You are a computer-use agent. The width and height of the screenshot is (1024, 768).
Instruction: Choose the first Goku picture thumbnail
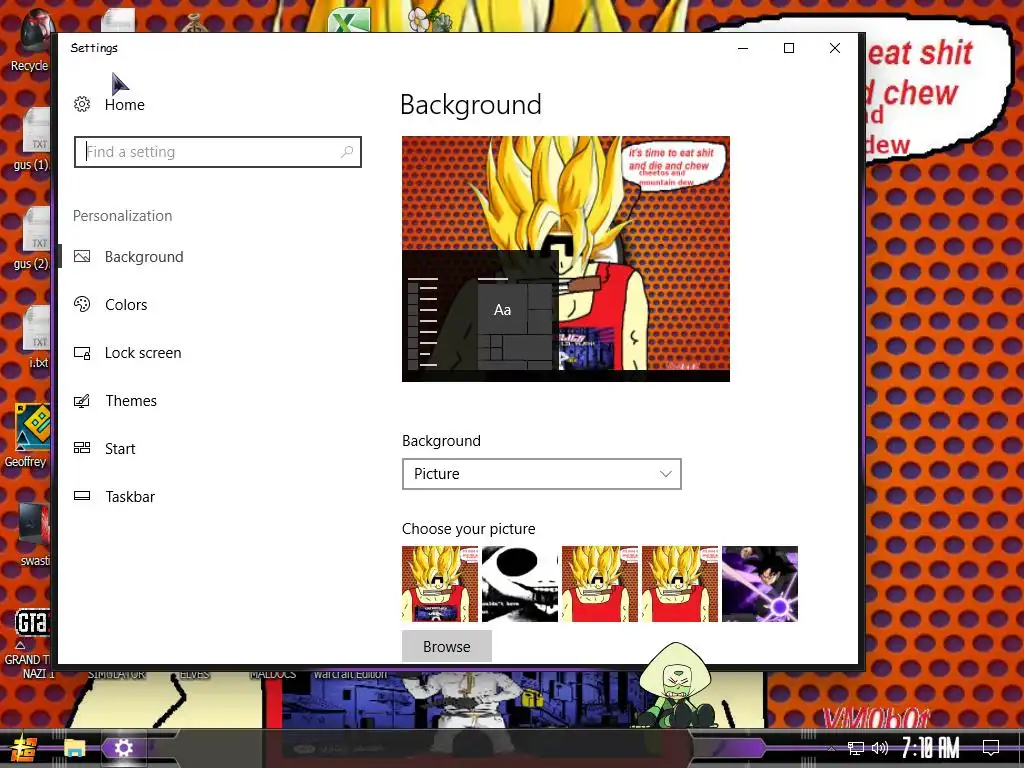(440, 584)
